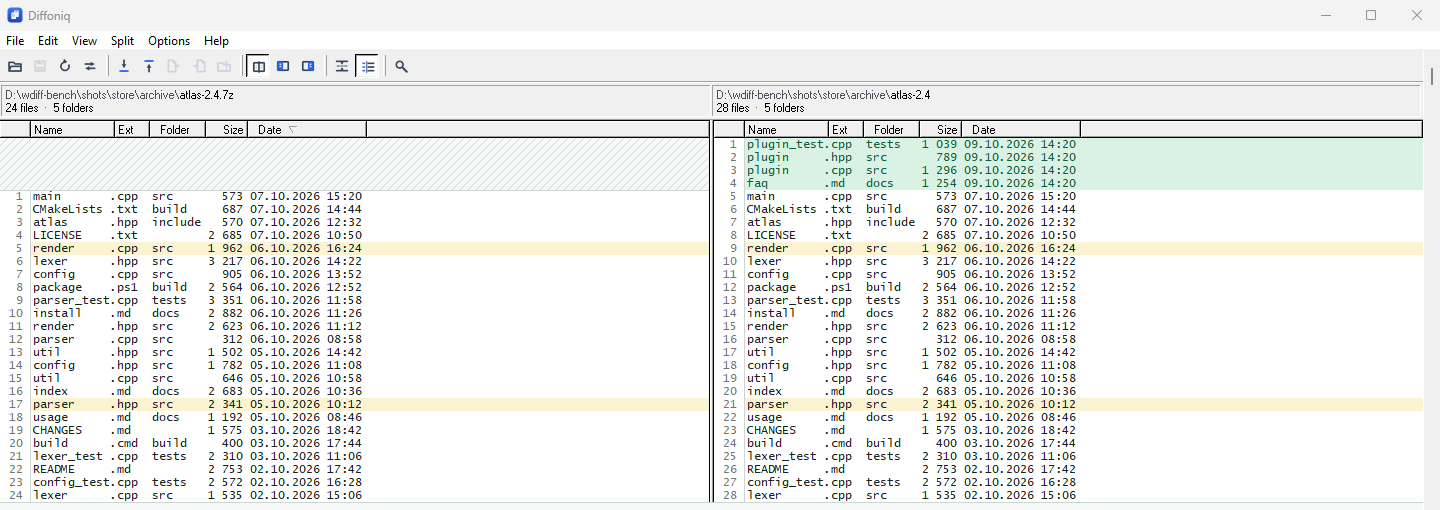The width and height of the screenshot is (1440, 510).
Task: Sort right pane by Name column
Action: point(787,129)
